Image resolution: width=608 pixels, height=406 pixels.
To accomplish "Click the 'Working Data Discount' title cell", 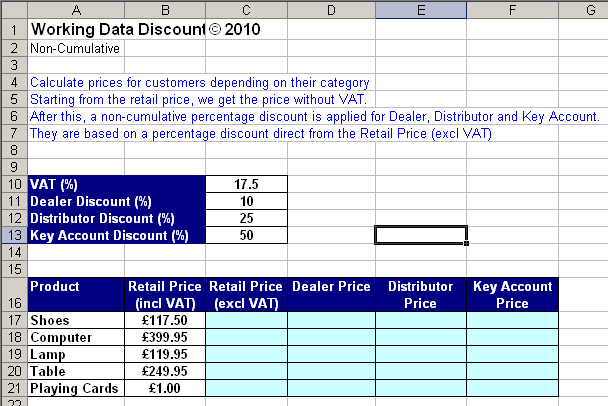I will (x=118, y=29).
